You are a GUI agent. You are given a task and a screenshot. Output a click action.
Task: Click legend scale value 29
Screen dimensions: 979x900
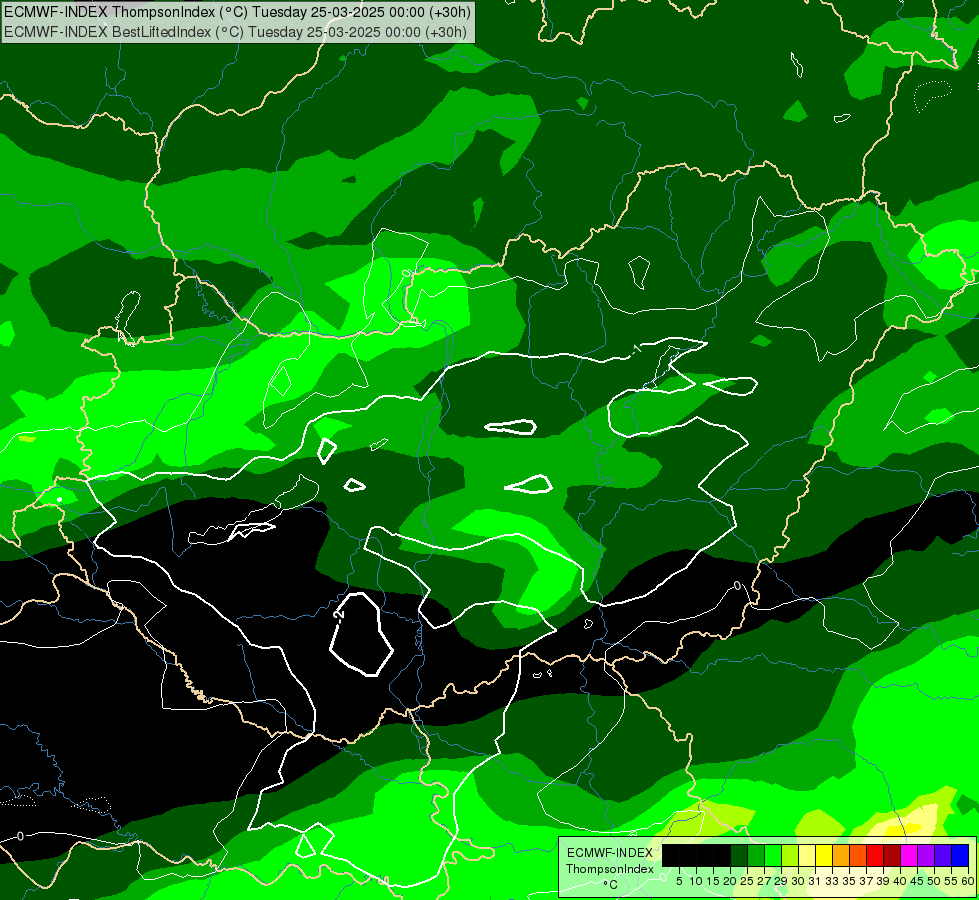click(782, 881)
